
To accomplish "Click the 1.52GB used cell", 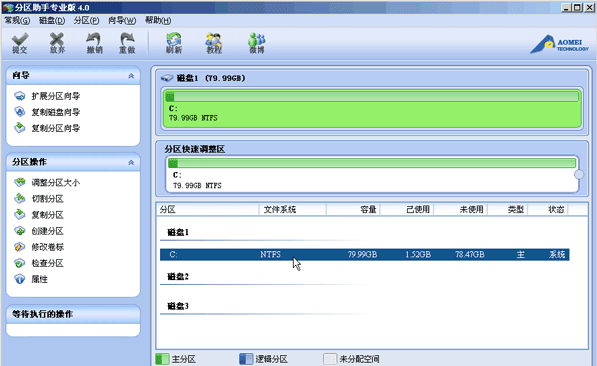I will pos(418,254).
